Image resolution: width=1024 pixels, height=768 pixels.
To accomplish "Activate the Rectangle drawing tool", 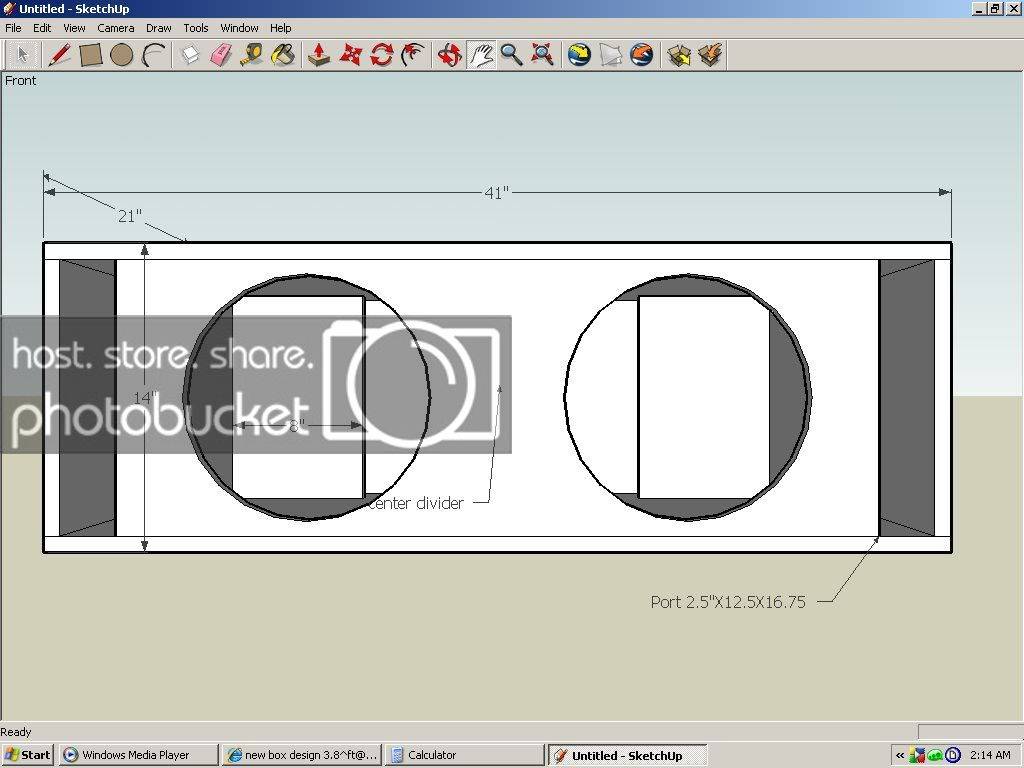I will 90,55.
